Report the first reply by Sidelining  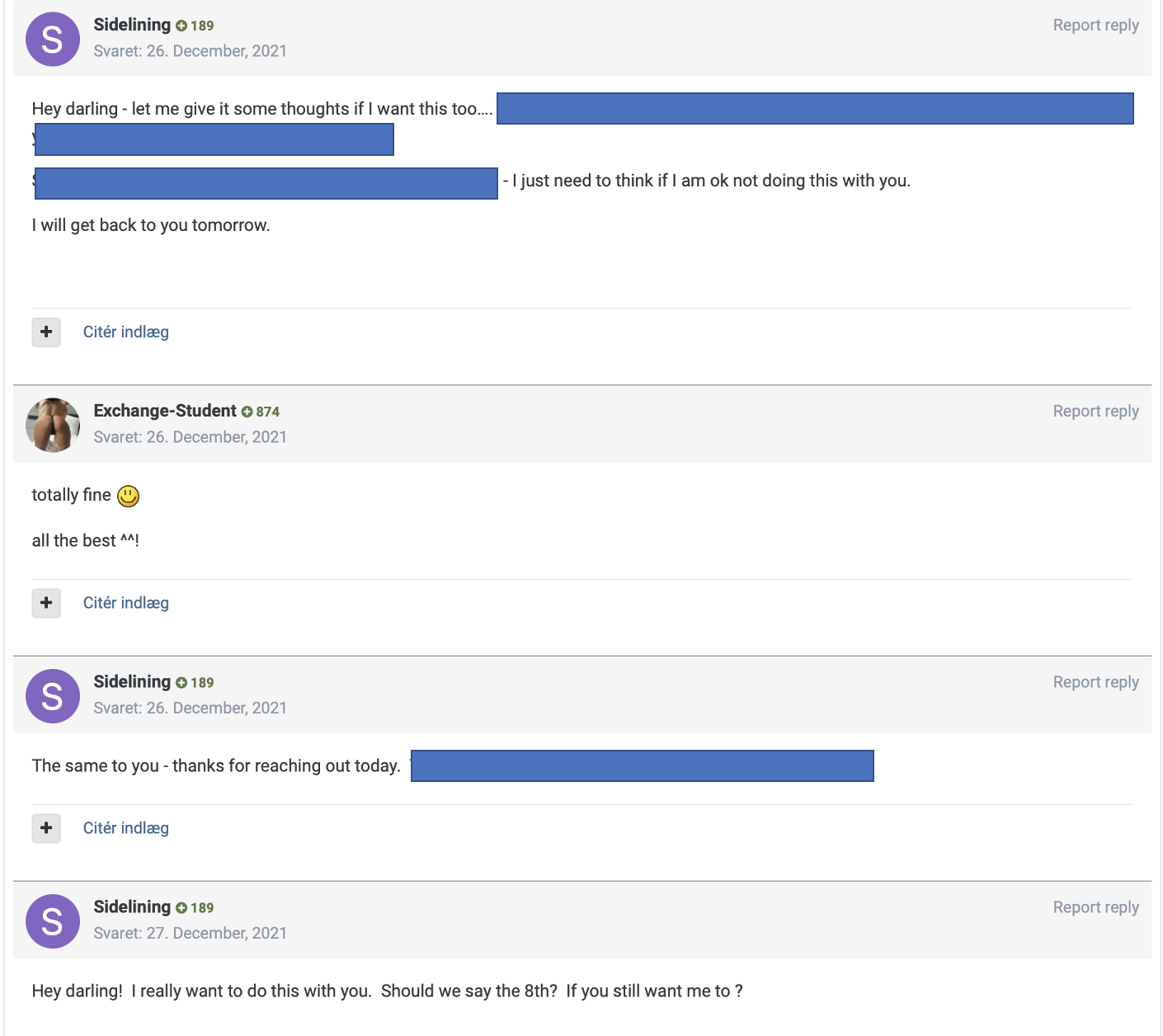tap(1095, 26)
